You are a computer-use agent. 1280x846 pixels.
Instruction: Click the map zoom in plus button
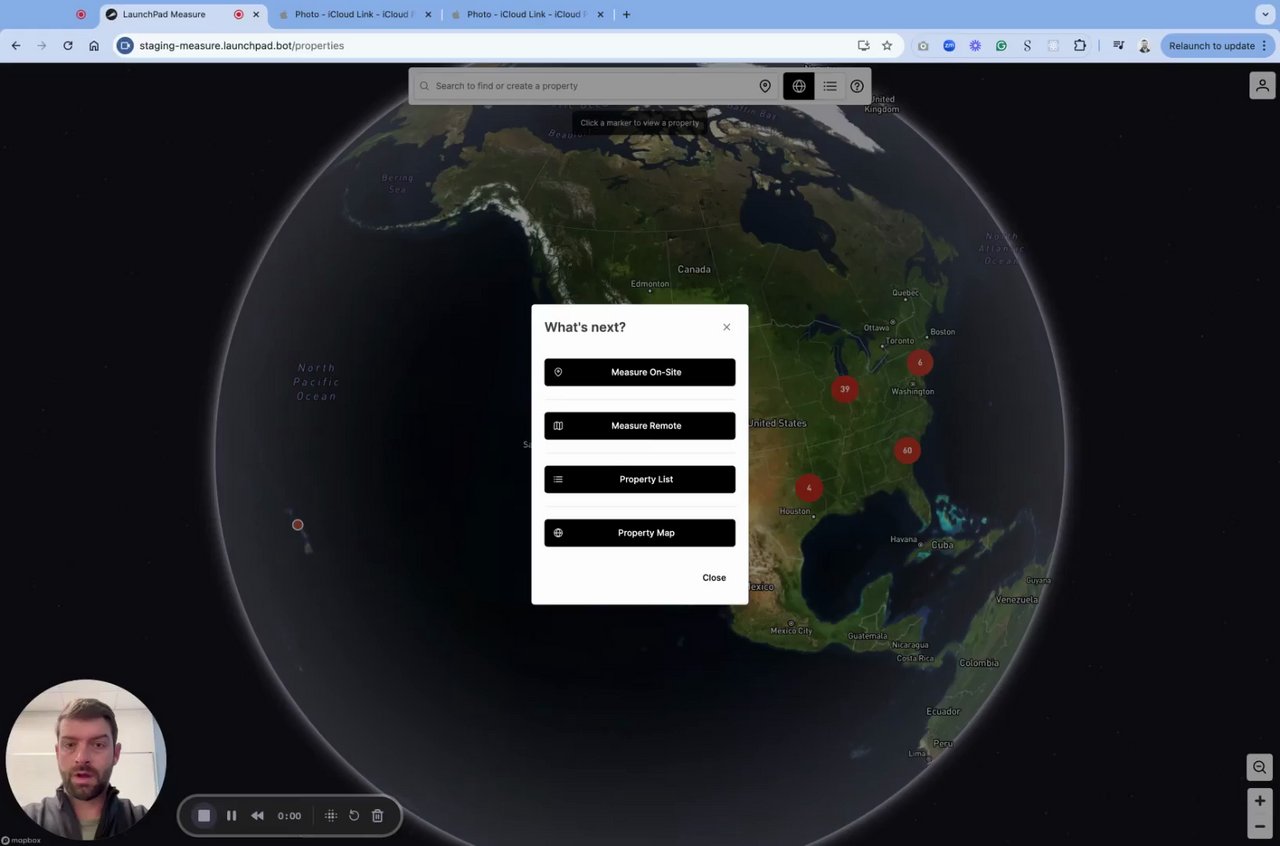[x=1260, y=801]
